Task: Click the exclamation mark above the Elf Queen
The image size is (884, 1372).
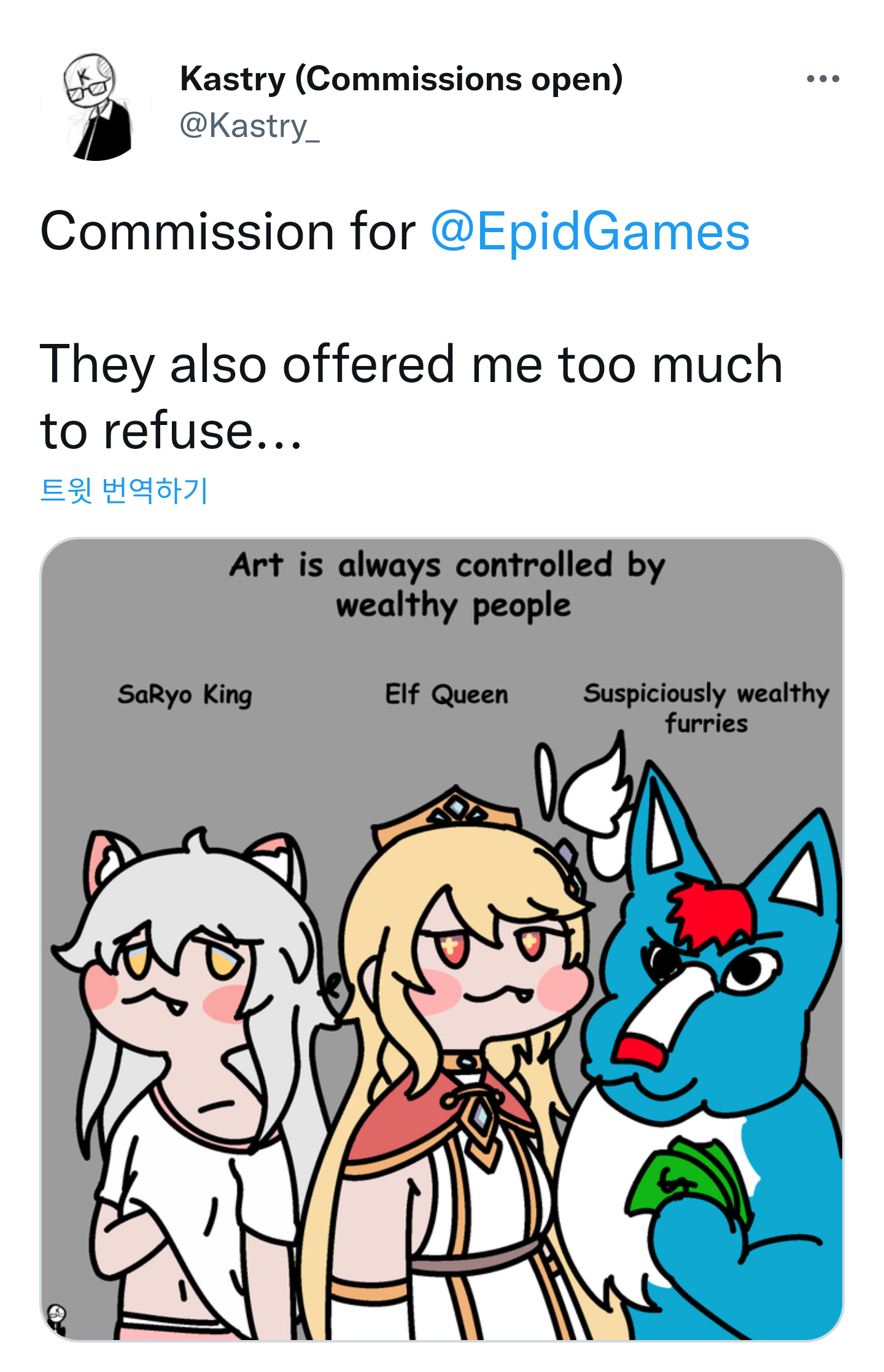Action: [x=545, y=780]
